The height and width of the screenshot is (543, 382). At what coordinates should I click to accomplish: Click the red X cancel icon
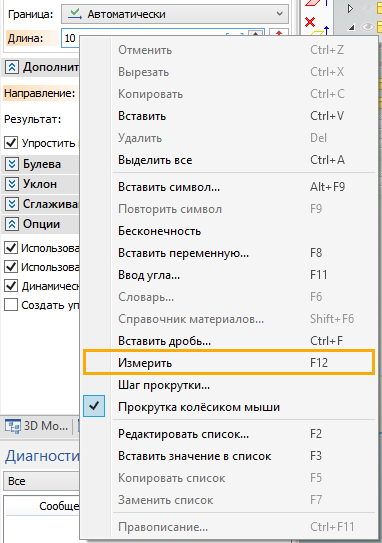pos(310,22)
